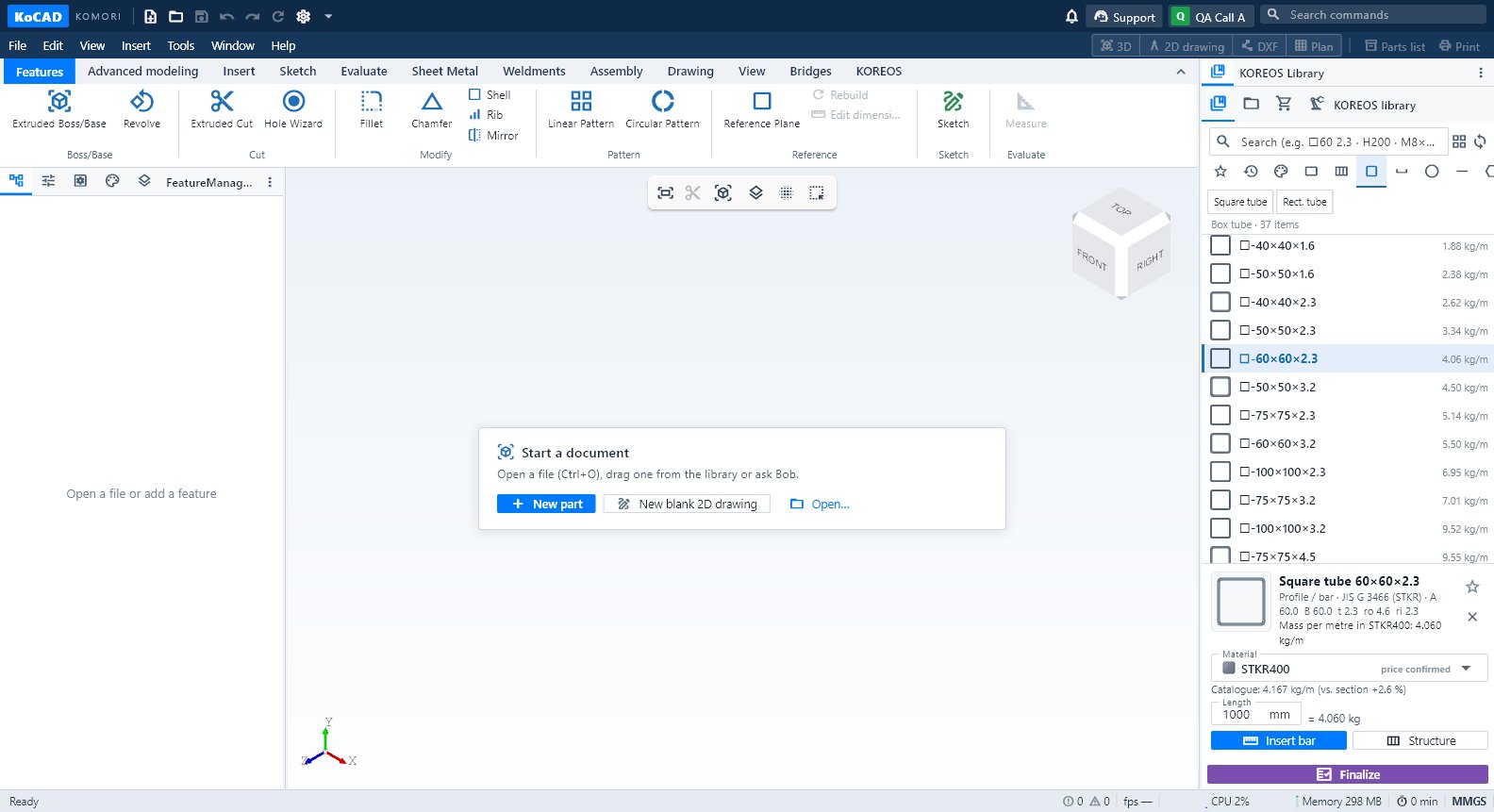Click the Sketch tool in the ribbon

pyautogui.click(x=954, y=109)
